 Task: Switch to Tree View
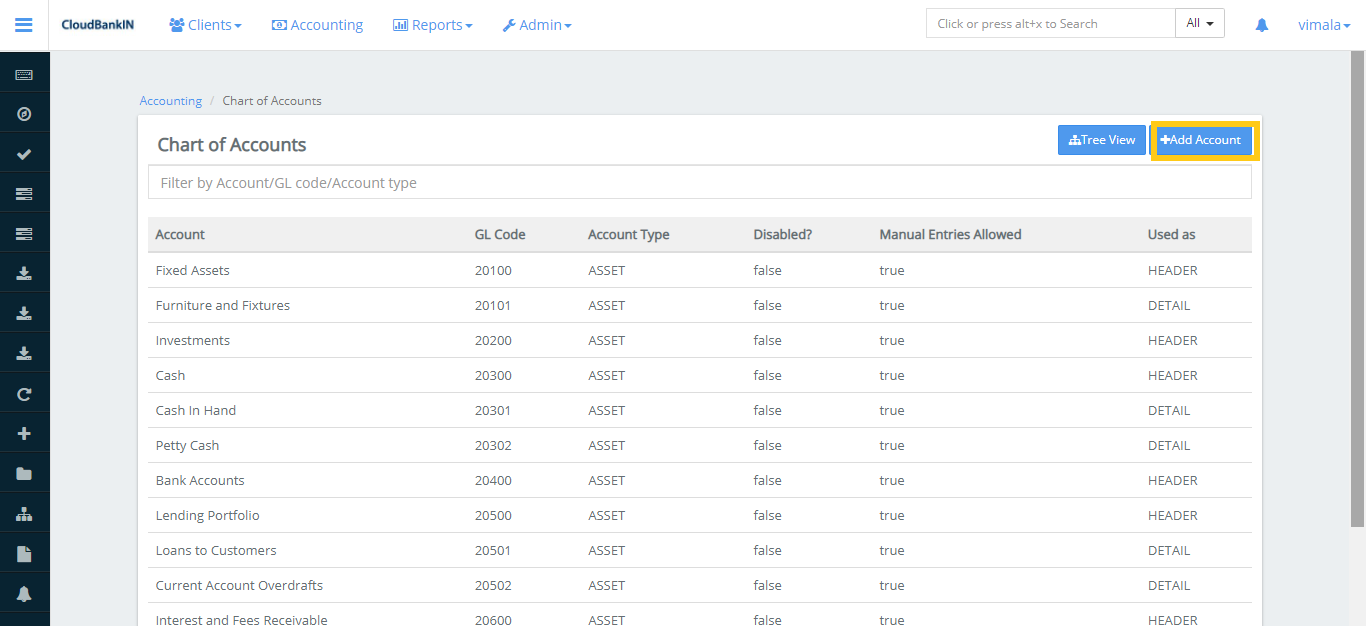[1101, 140]
